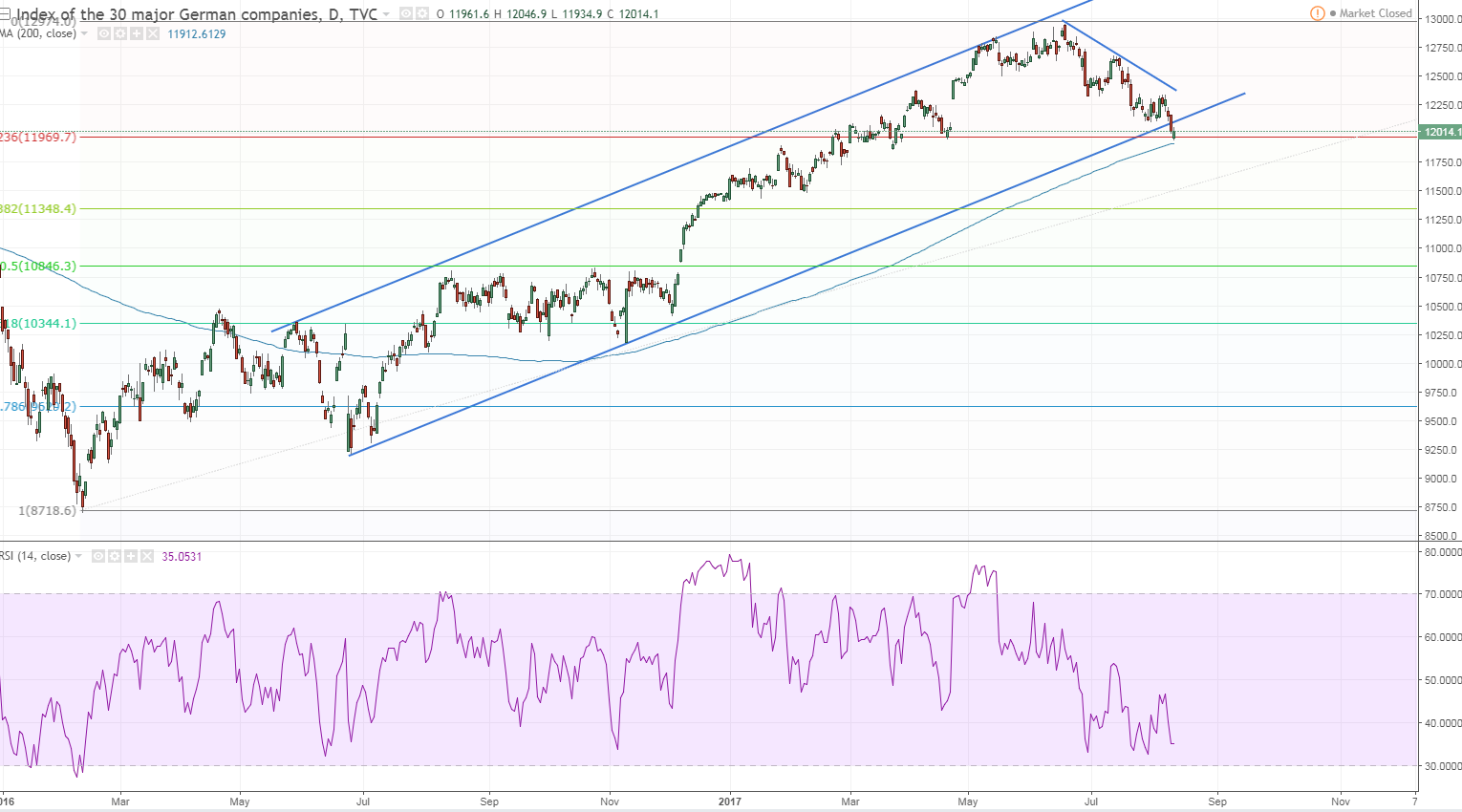Select Fibonacci level label 0.236 (11969.7)
This screenshot has height=812, width=1462.
tap(38, 138)
